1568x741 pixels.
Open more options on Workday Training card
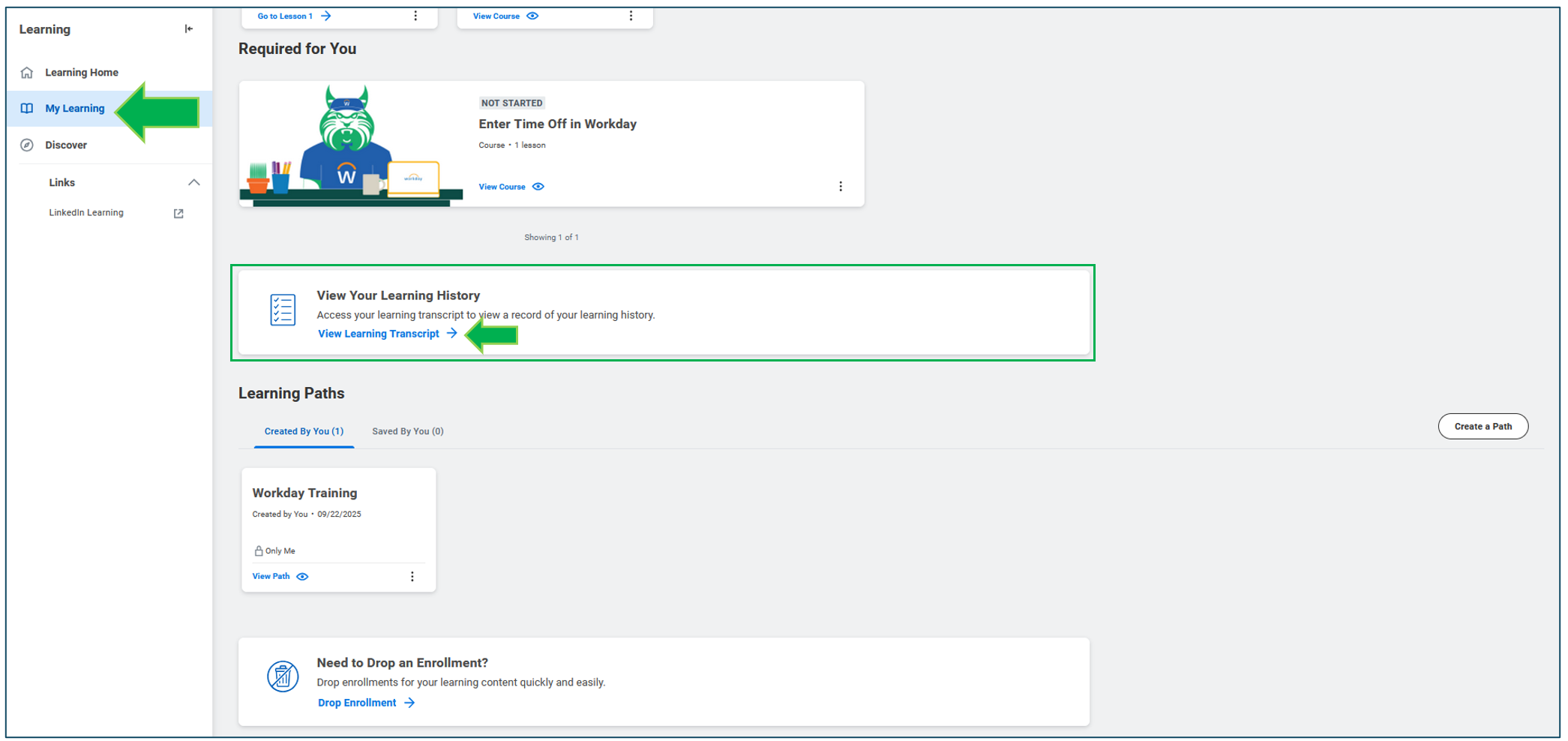(x=412, y=577)
